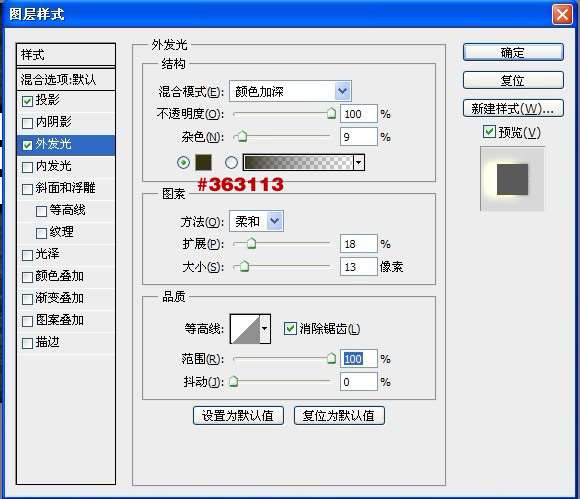Click the dark glow color swatch
Image resolution: width=580 pixels, height=499 pixels.
203,162
